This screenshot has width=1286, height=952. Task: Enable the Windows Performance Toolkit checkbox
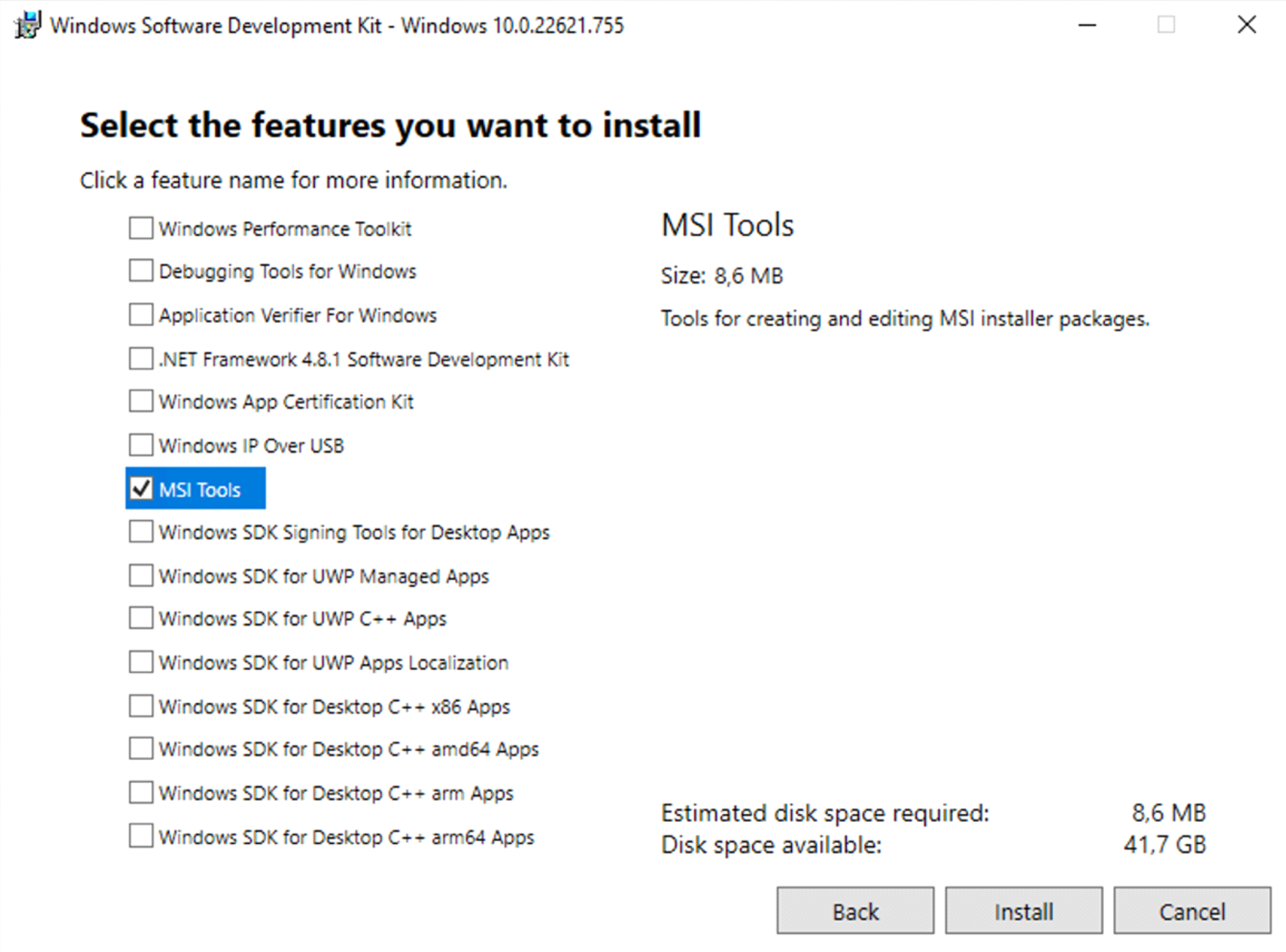(141, 228)
